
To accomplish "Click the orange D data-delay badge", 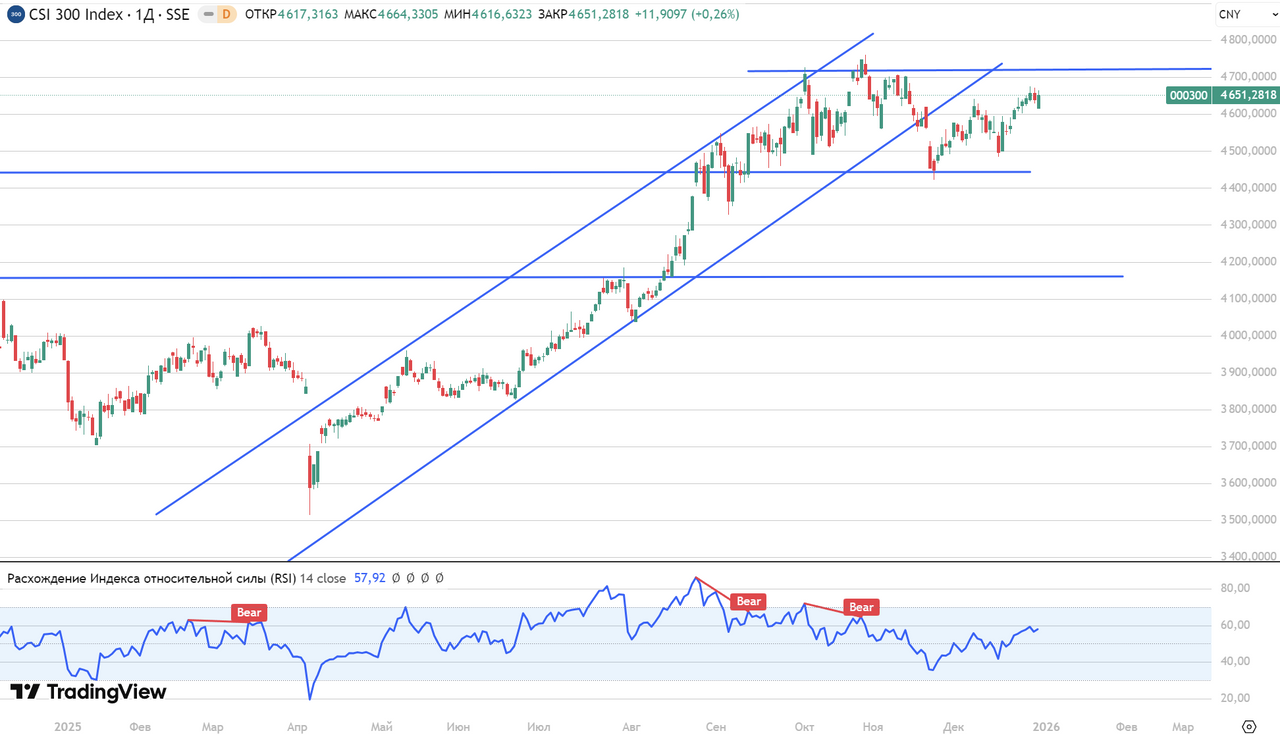I will 225,14.
